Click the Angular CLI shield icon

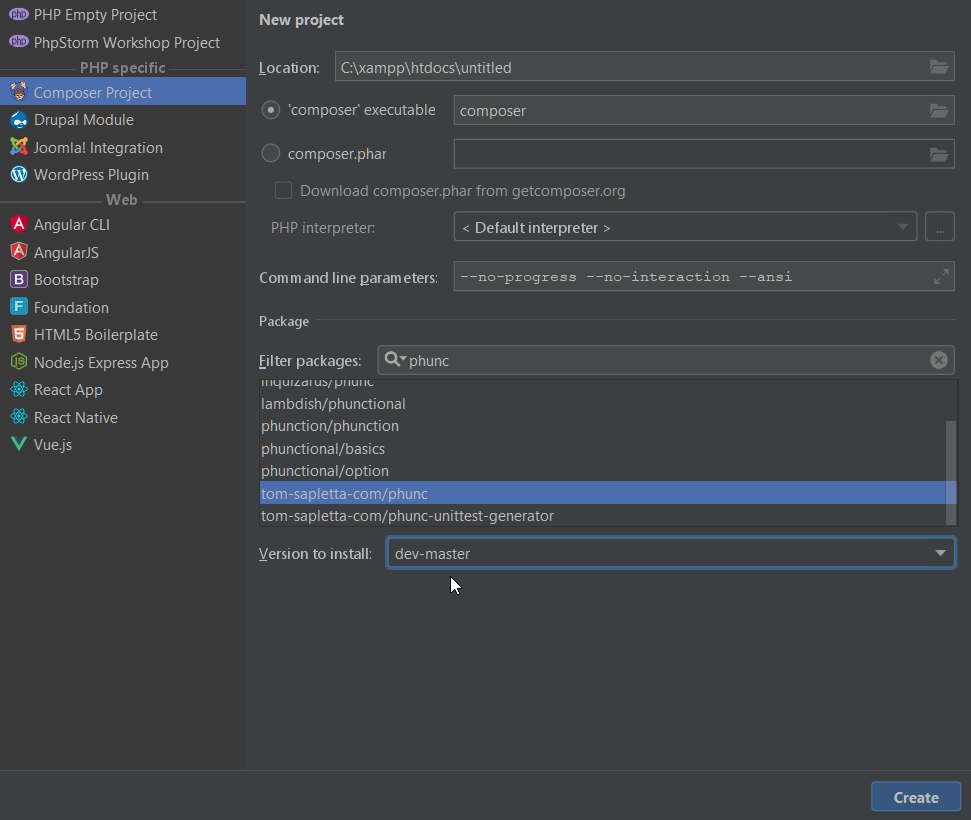click(19, 224)
